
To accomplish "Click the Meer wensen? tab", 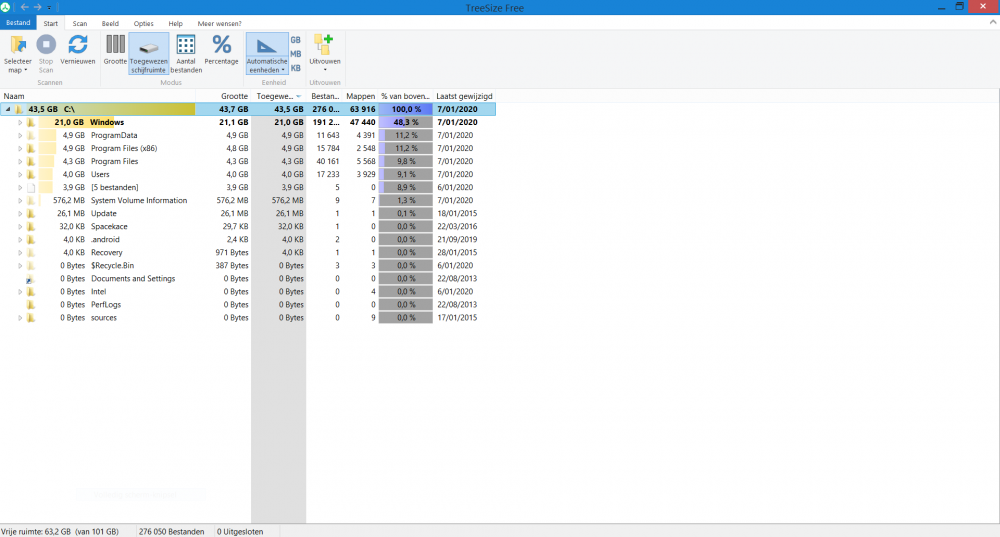I will pyautogui.click(x=219, y=23).
